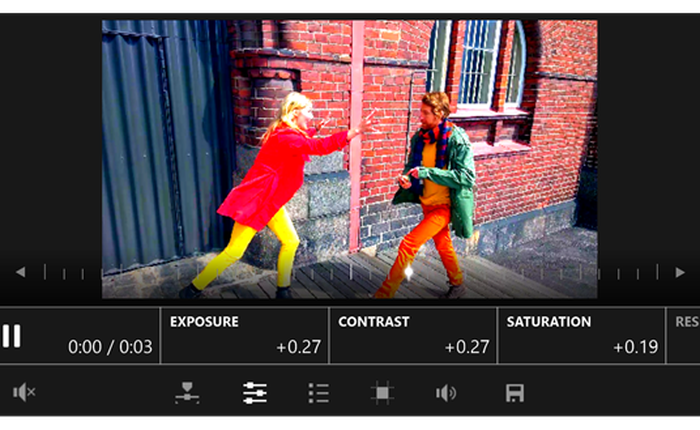
Task: Open the audio volume icon
Action: click(x=446, y=393)
